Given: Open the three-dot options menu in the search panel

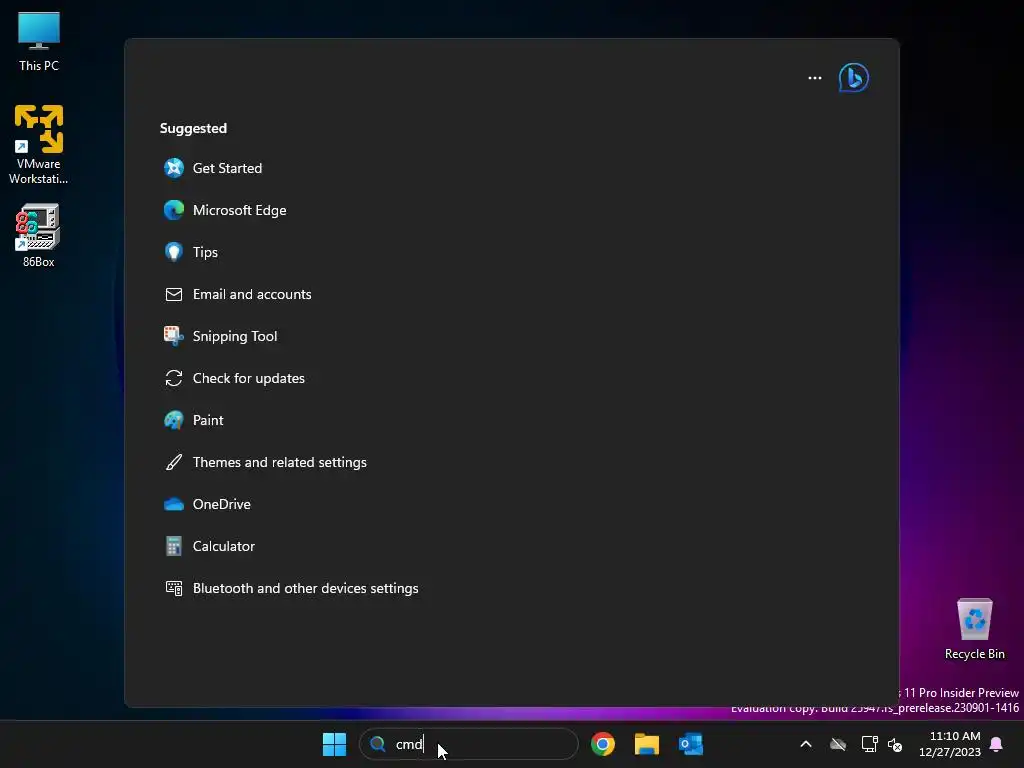Looking at the screenshot, I should pos(814,78).
